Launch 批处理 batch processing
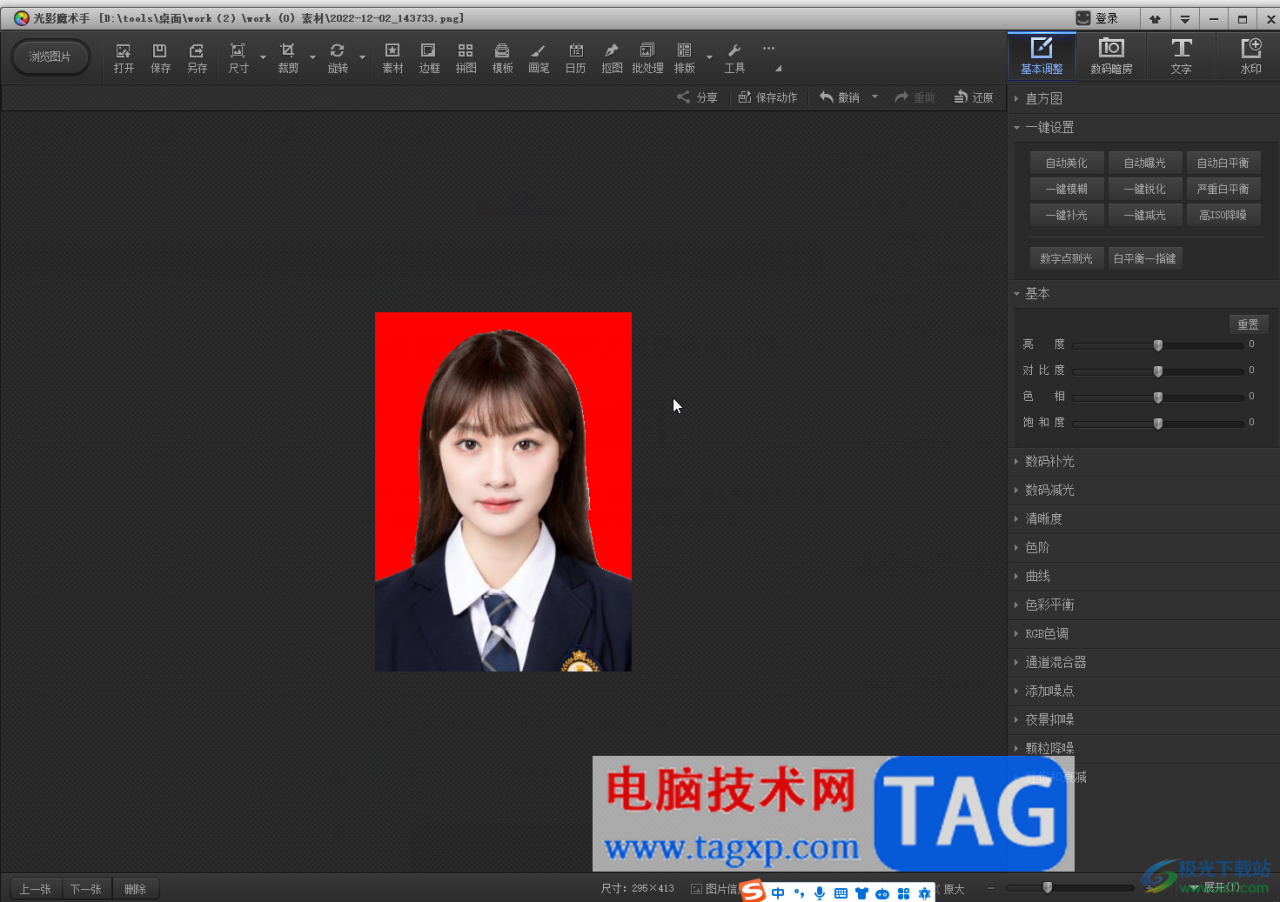Image resolution: width=1280 pixels, height=902 pixels. (x=648, y=58)
